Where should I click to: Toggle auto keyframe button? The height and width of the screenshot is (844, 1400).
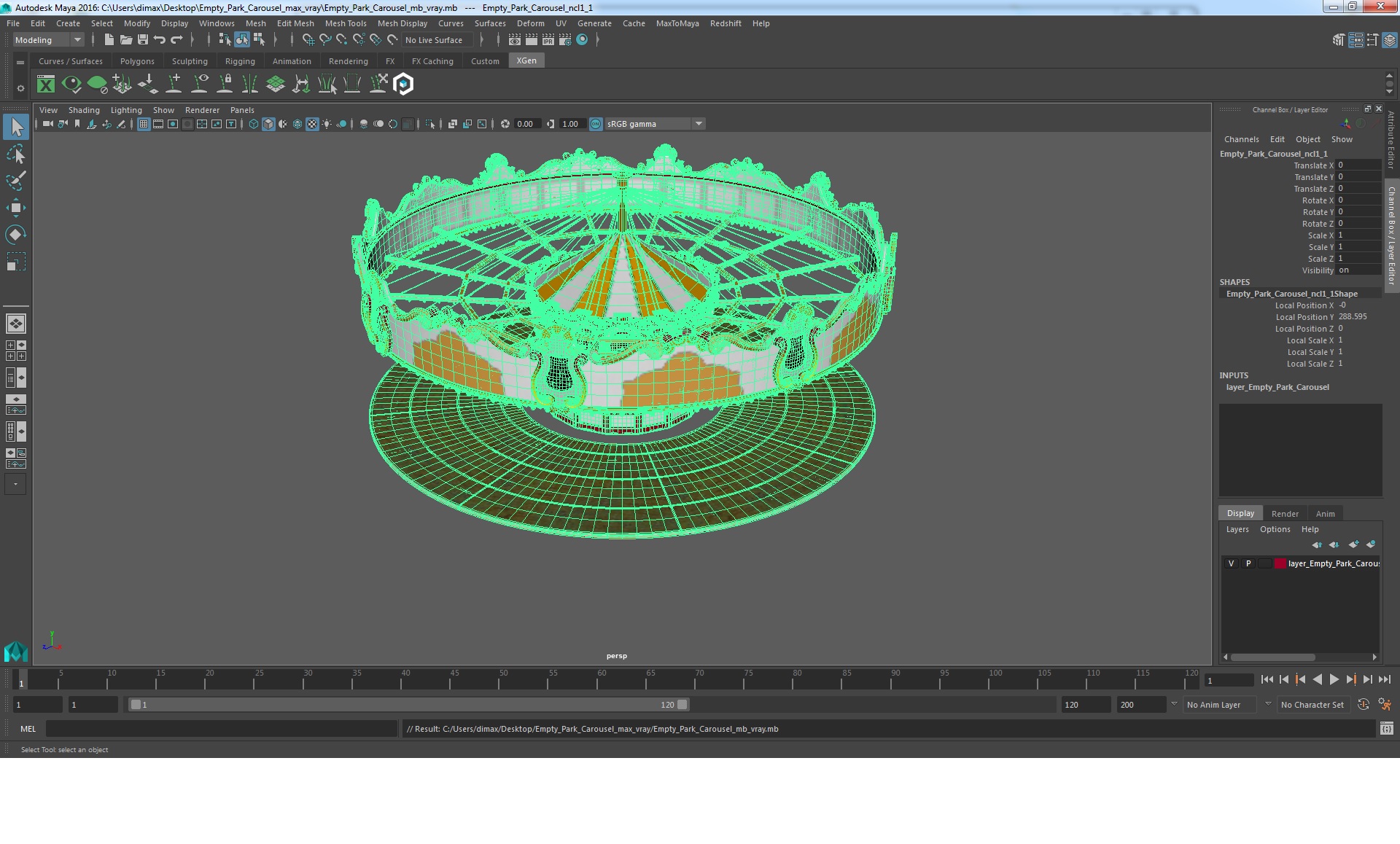[x=1363, y=705]
